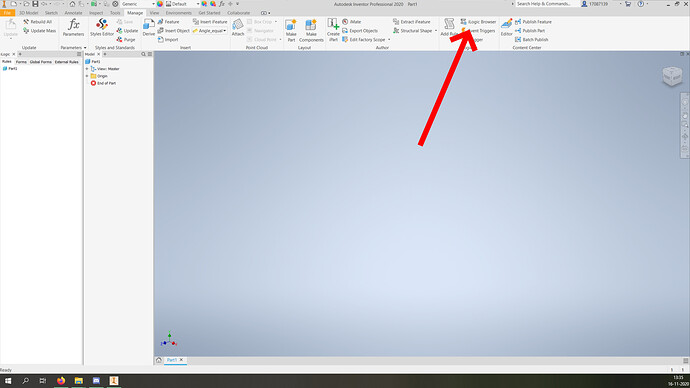This screenshot has width=690, height=388.
Task: Select the Make Part tool
Action: tap(291, 30)
